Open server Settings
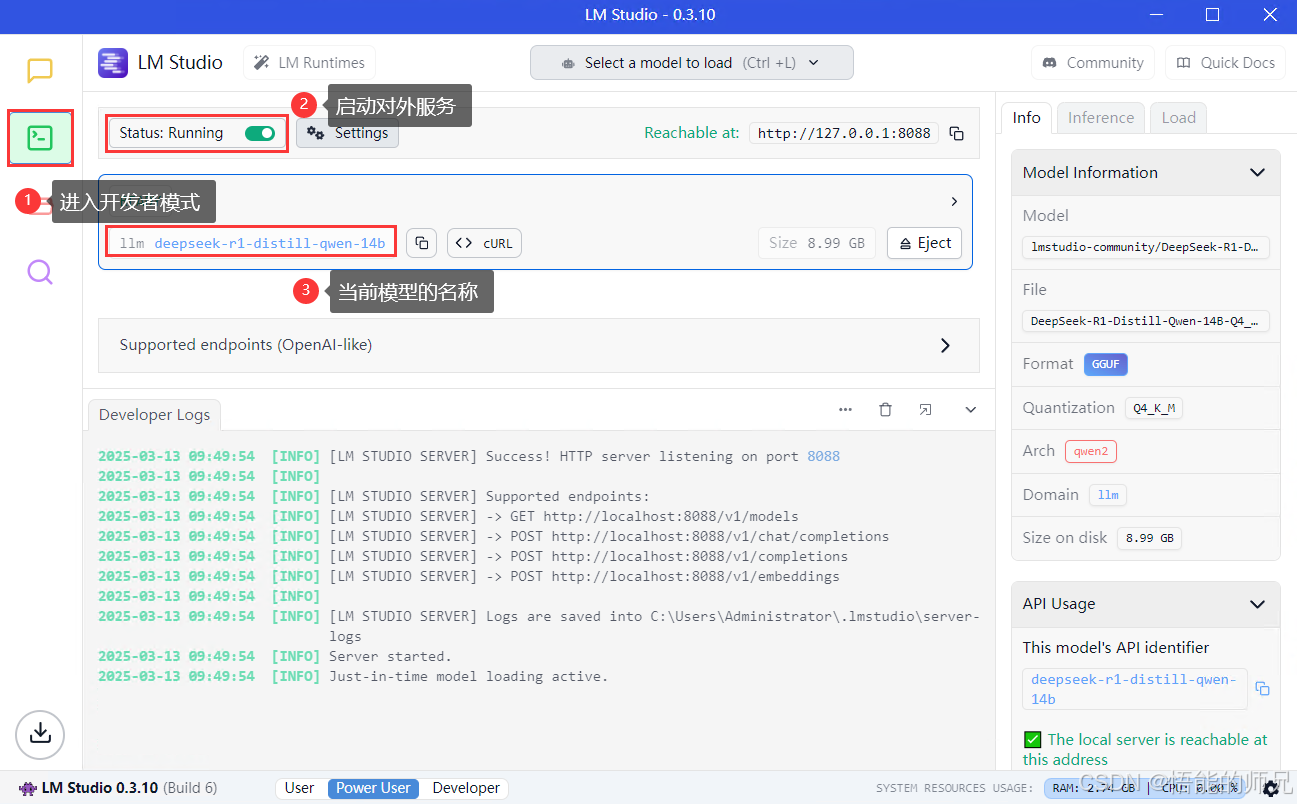This screenshot has height=804, width=1297. click(x=347, y=133)
